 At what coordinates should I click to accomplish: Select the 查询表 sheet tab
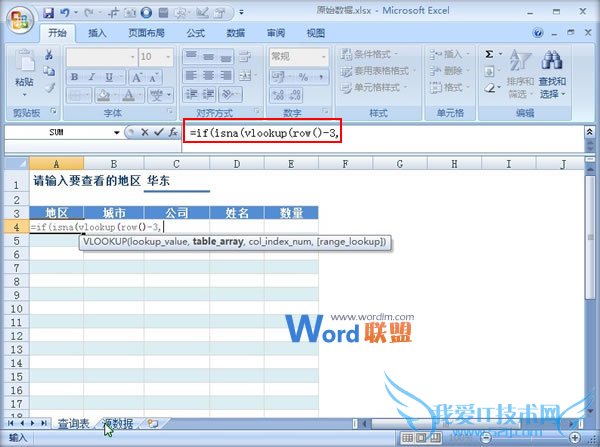click(73, 423)
